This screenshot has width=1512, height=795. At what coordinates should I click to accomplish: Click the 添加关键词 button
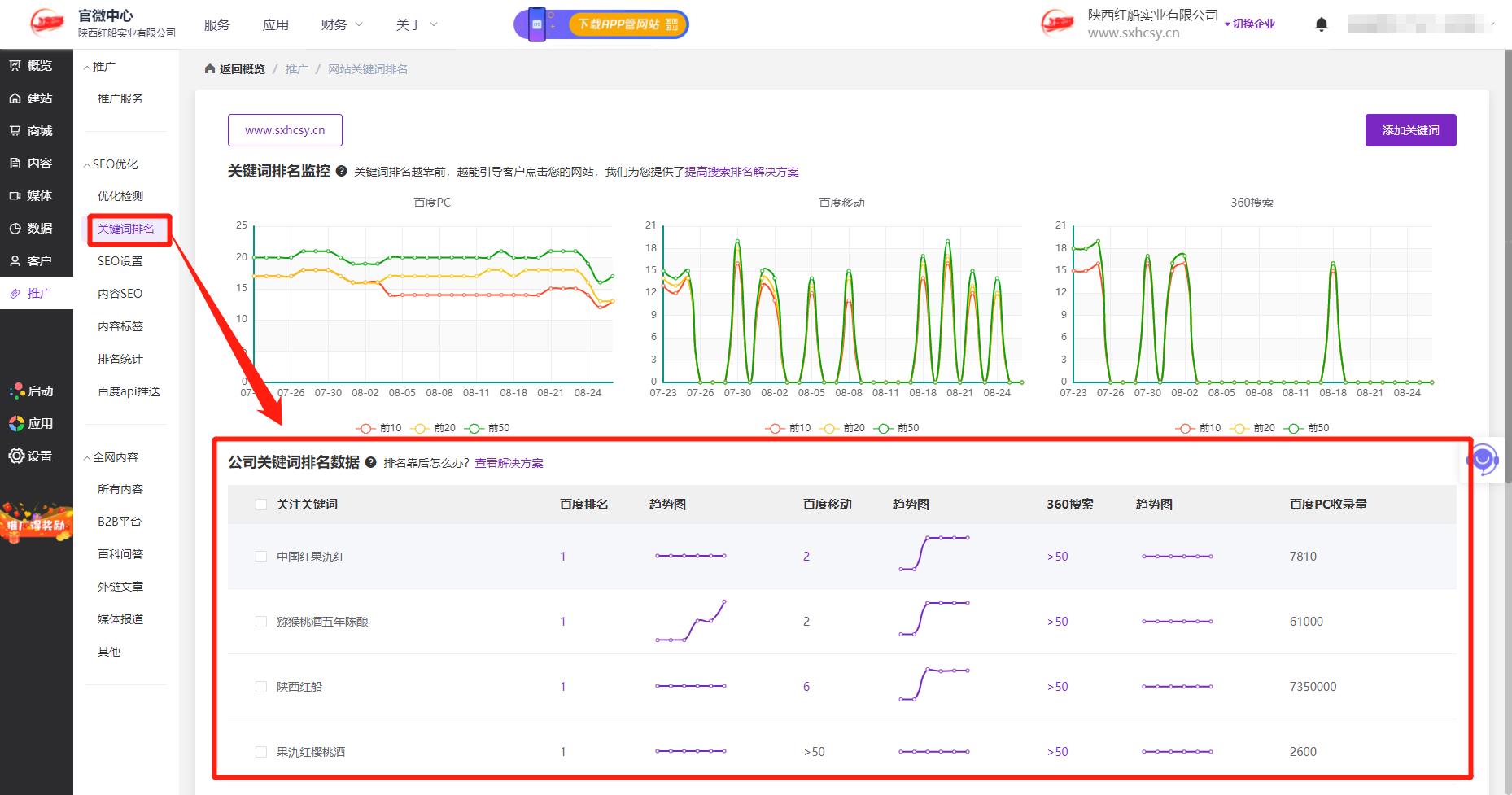click(1411, 129)
